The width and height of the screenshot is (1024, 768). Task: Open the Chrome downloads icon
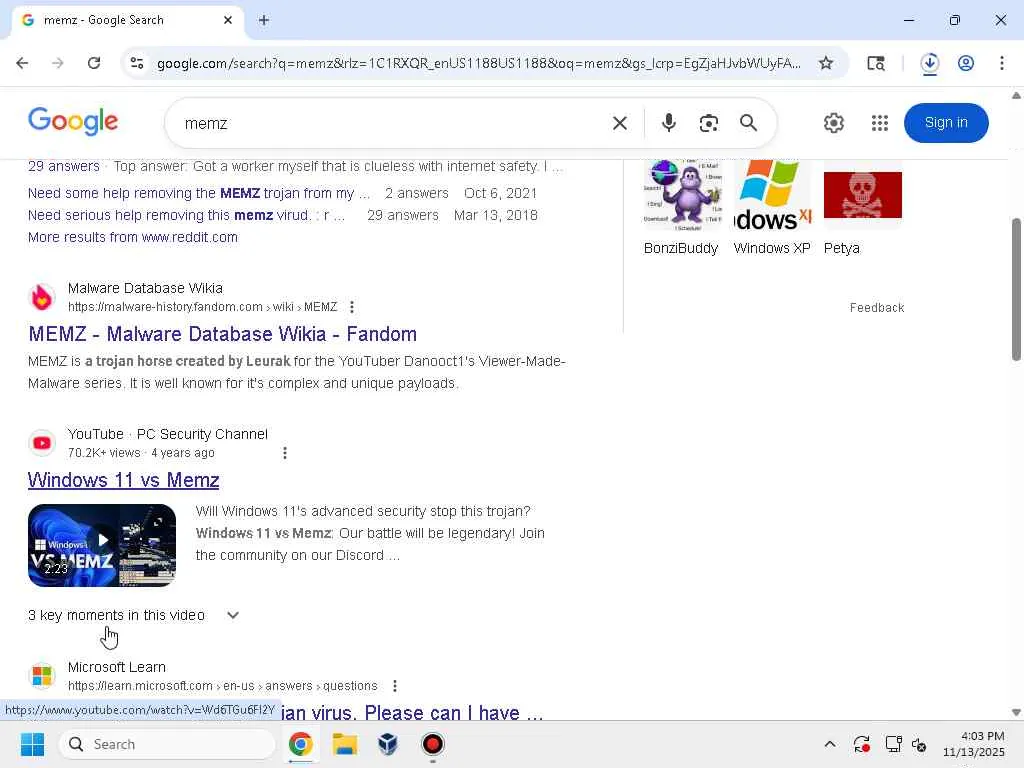(x=929, y=63)
